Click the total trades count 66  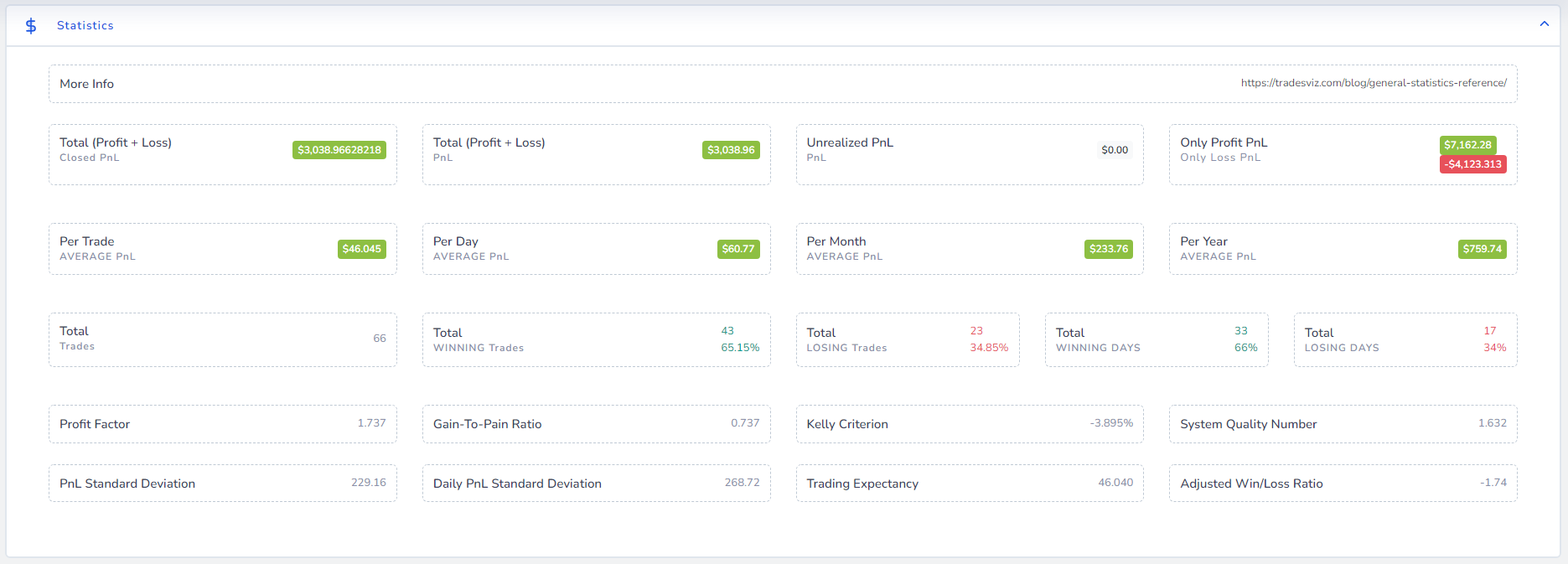pos(380,339)
